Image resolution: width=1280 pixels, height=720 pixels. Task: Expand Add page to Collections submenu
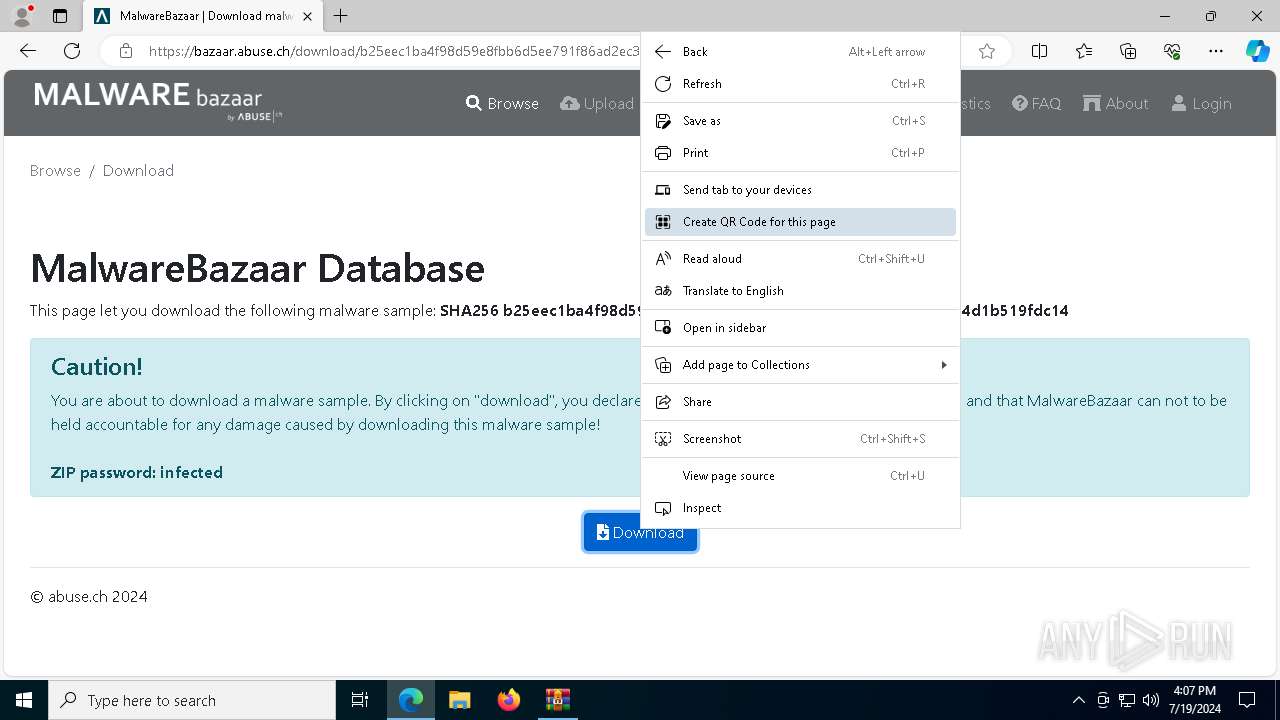pos(800,365)
